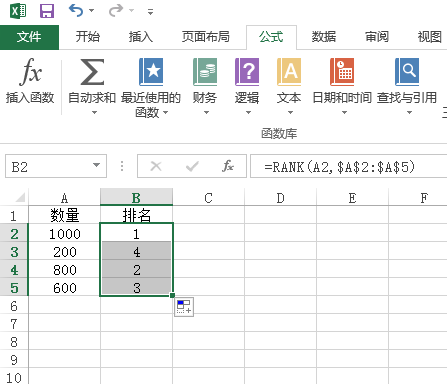Viewport: 447px width, 384px height.
Task: Expand the 查找与引用 dropdown arrow
Action: [x=409, y=113]
